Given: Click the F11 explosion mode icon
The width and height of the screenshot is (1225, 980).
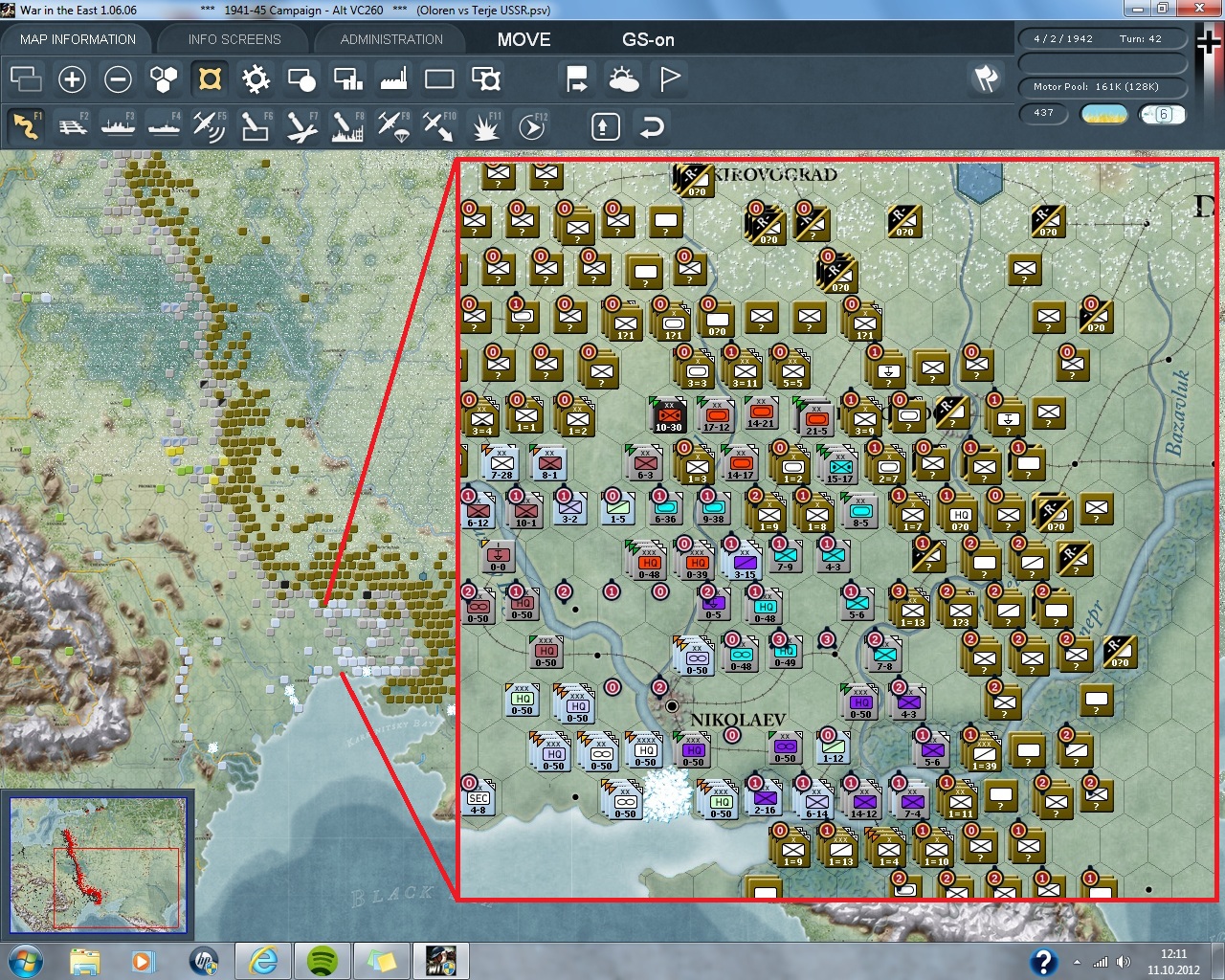Looking at the screenshot, I should [x=485, y=126].
